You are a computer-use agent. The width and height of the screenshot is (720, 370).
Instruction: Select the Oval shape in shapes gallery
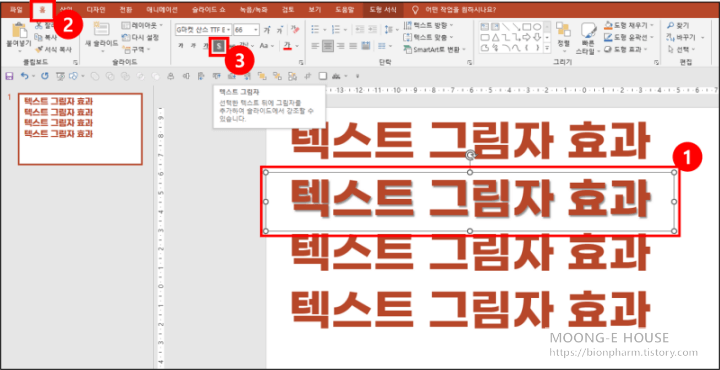coord(536,27)
